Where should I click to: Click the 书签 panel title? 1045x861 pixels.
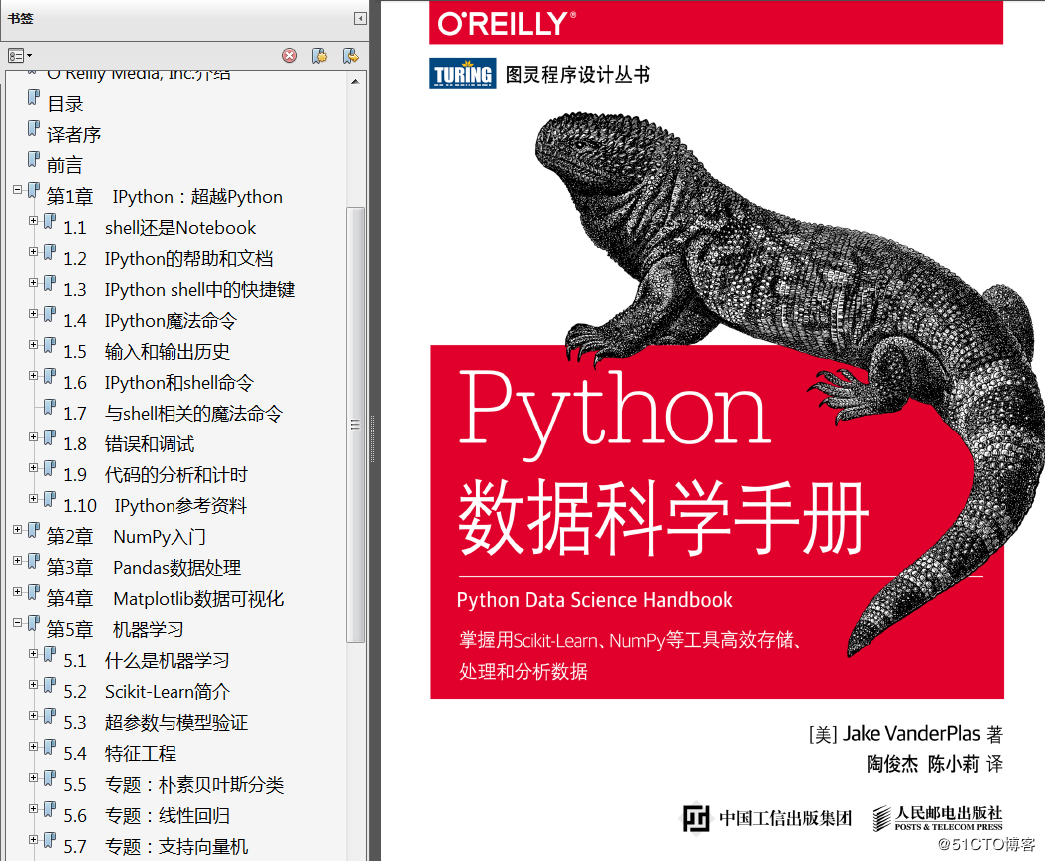(x=20, y=19)
